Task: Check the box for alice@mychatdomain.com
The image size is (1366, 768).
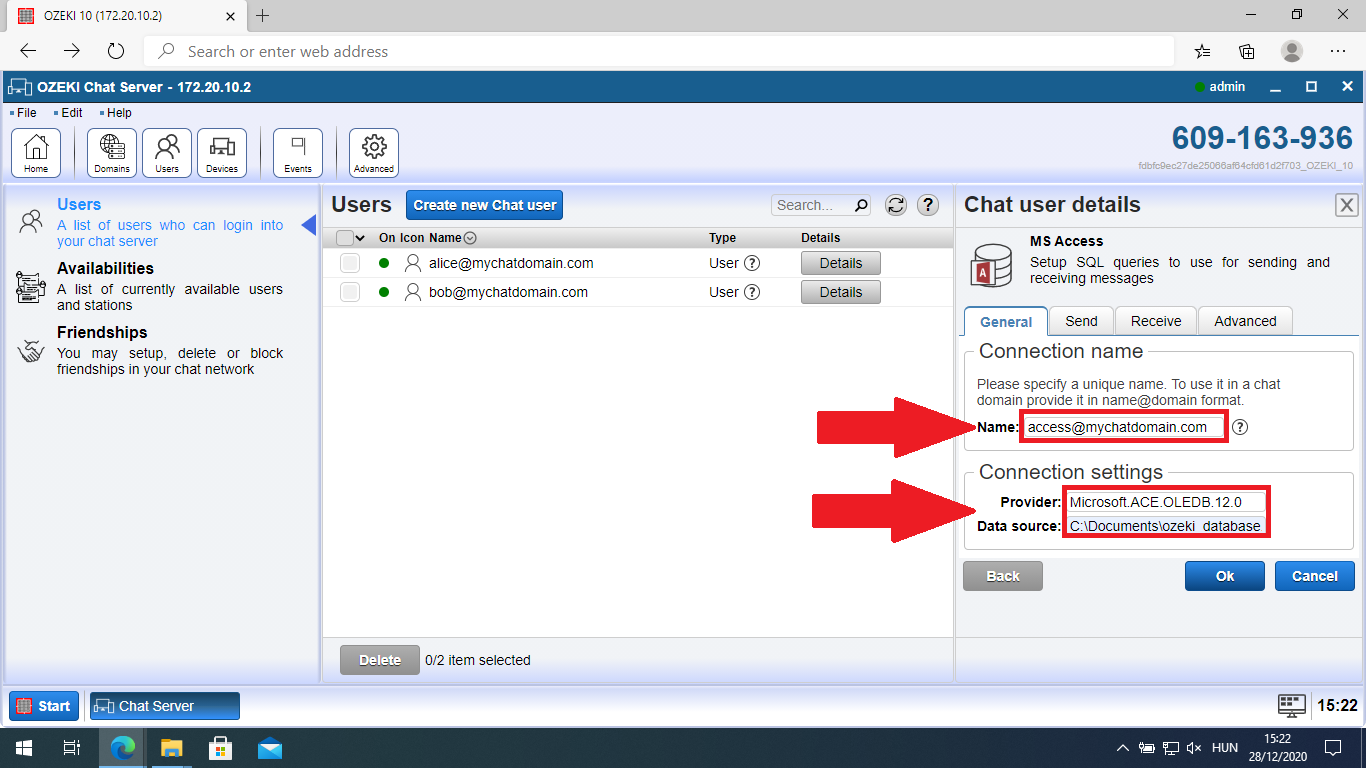Action: (349, 263)
